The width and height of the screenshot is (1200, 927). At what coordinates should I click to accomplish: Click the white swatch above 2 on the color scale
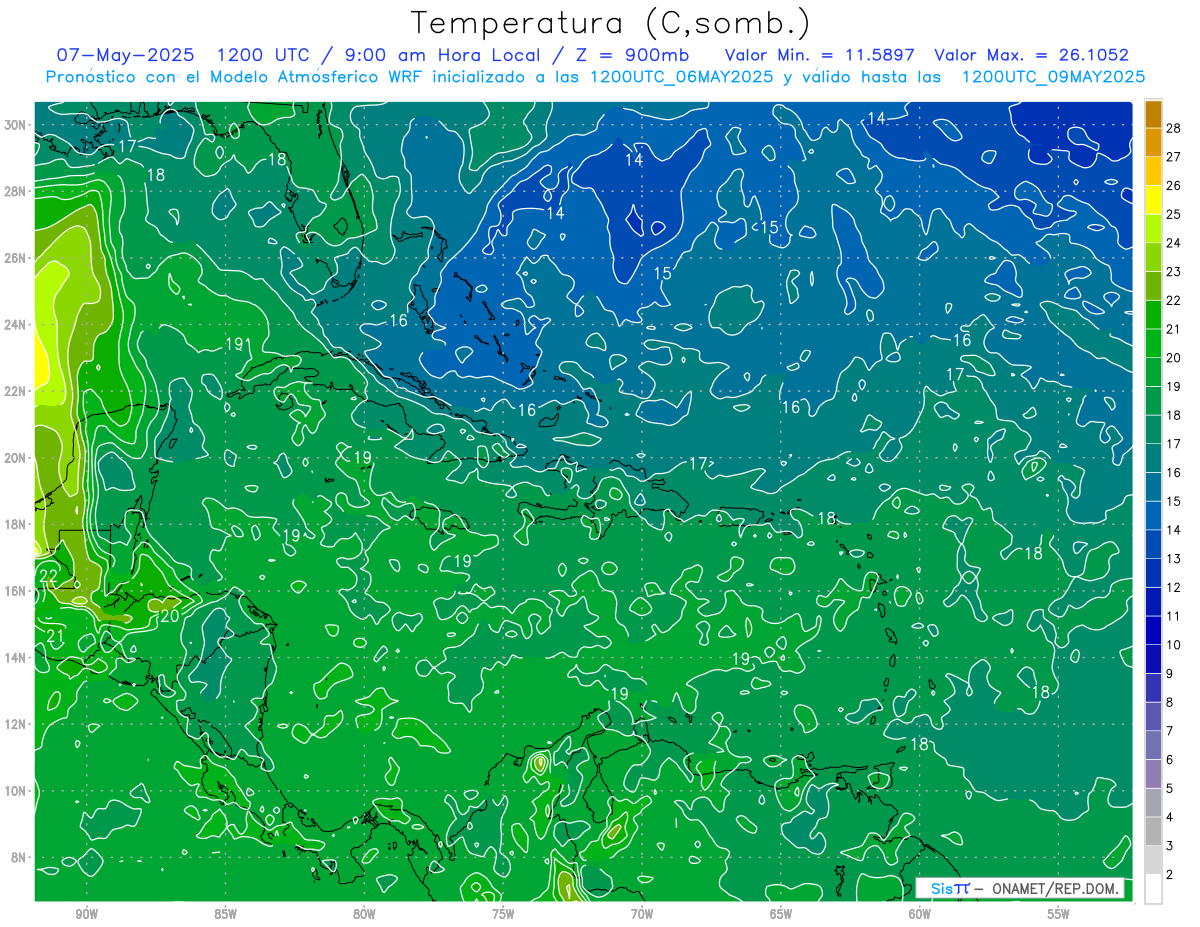(1153, 889)
